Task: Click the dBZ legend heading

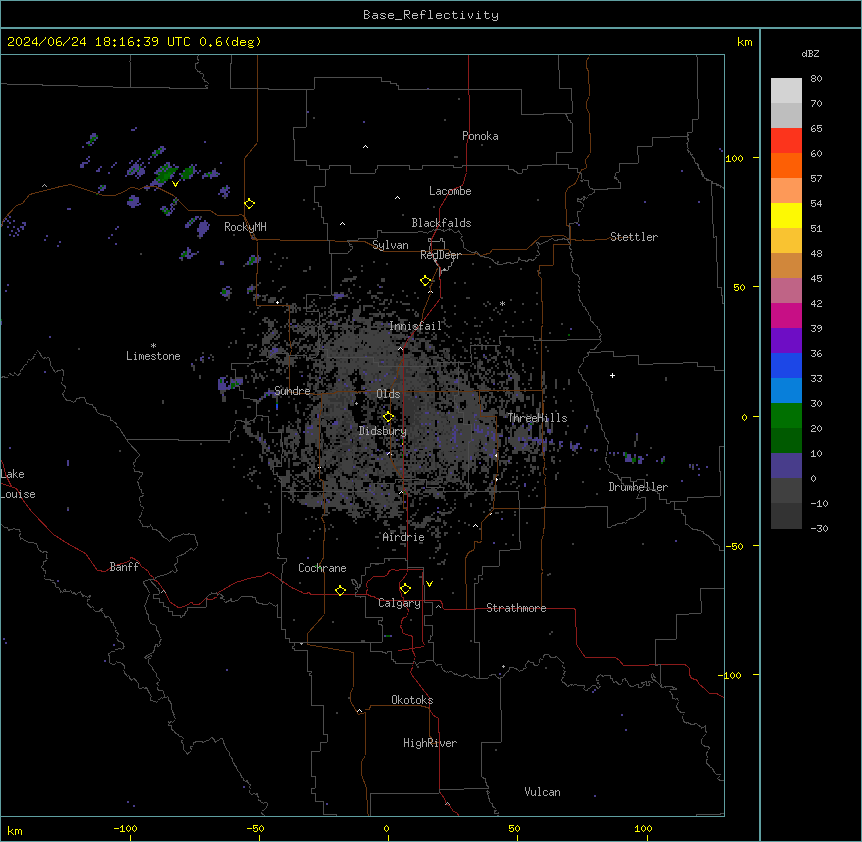Action: tap(810, 53)
